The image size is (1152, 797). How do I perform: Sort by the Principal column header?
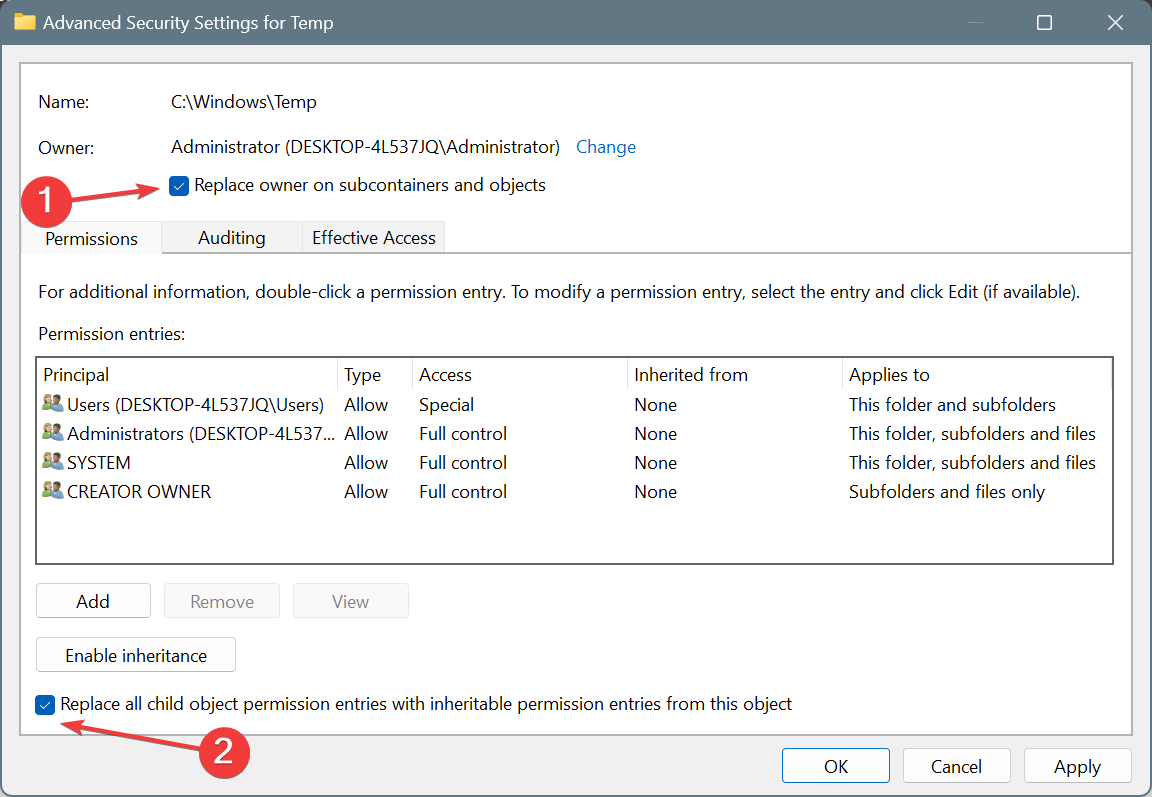[x=187, y=375]
